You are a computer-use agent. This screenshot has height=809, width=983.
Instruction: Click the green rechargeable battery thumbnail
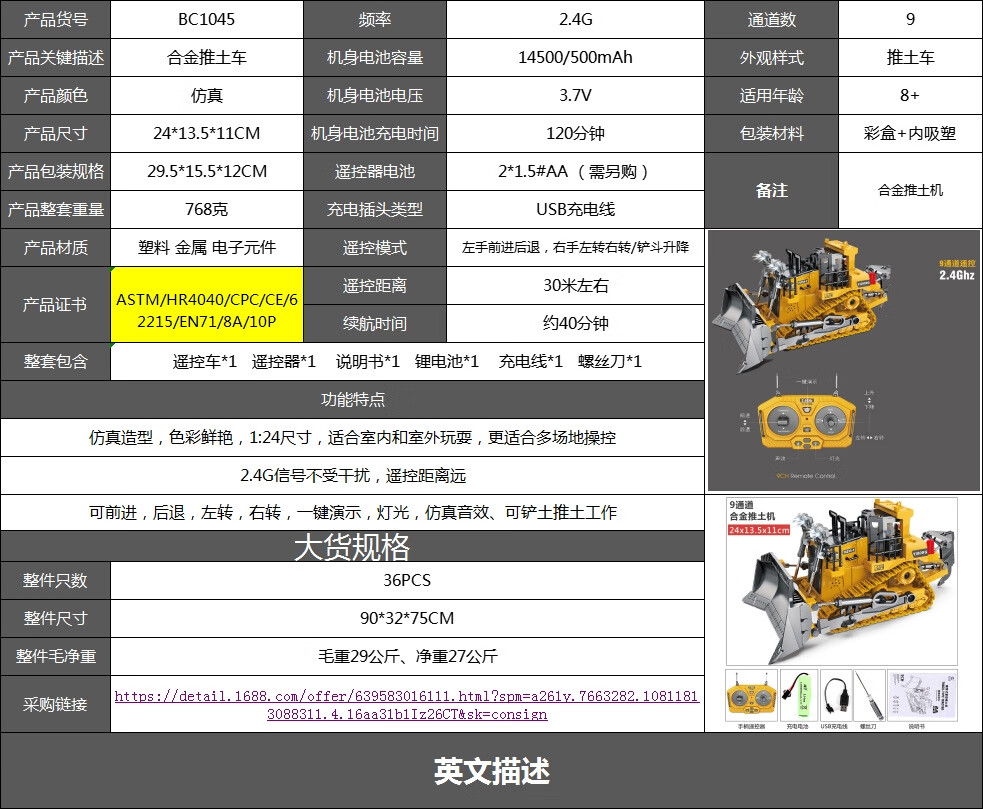(799, 696)
